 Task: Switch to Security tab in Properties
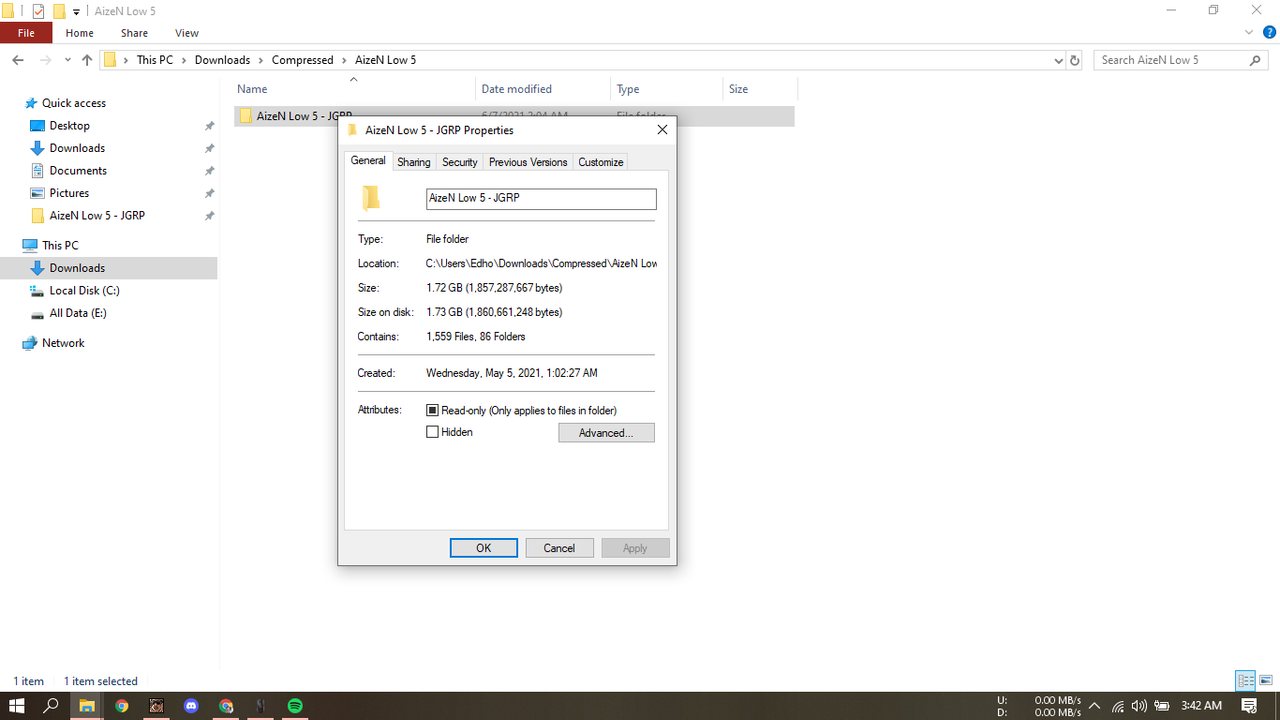[x=460, y=162]
